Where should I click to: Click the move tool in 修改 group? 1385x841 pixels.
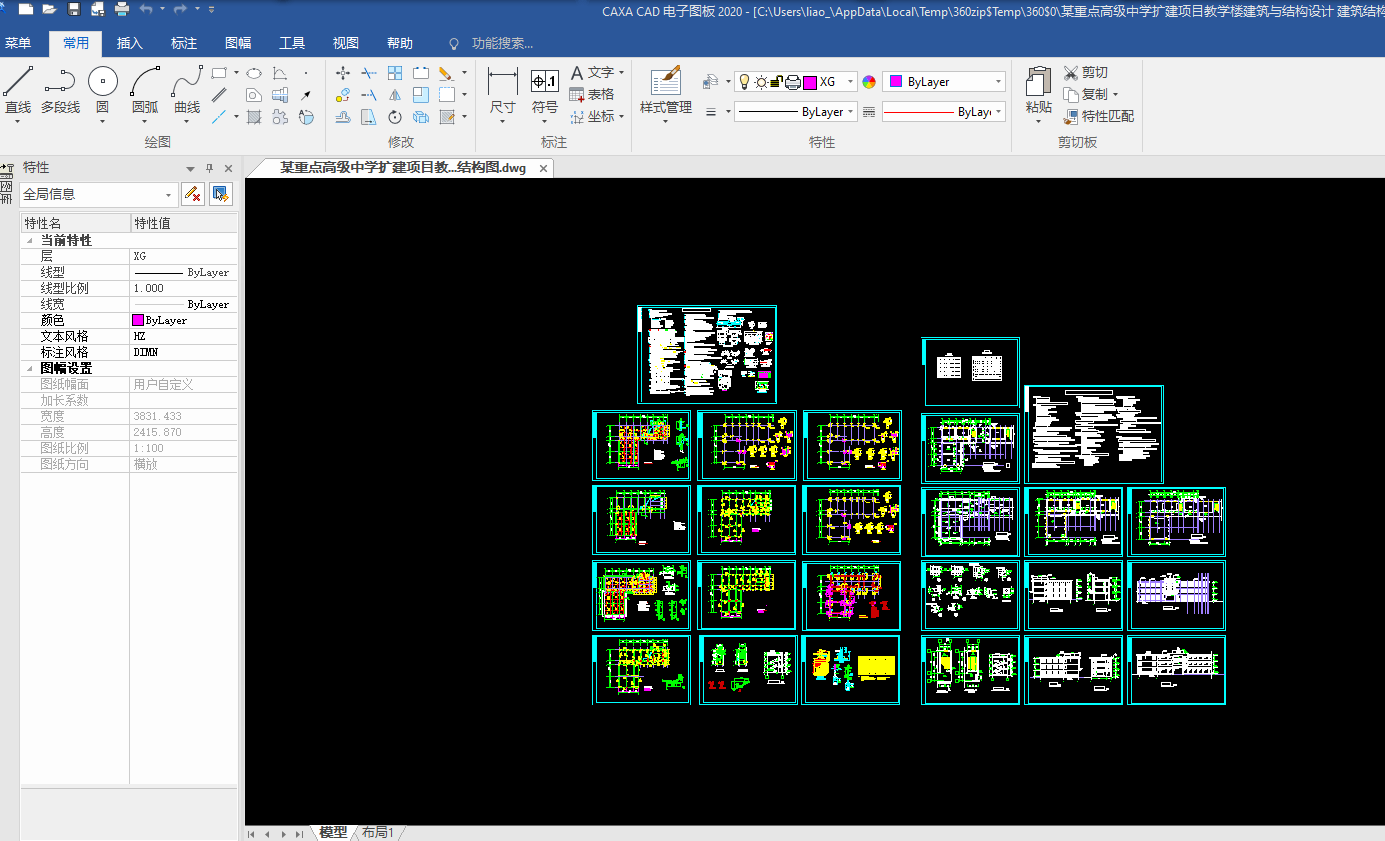click(x=343, y=73)
